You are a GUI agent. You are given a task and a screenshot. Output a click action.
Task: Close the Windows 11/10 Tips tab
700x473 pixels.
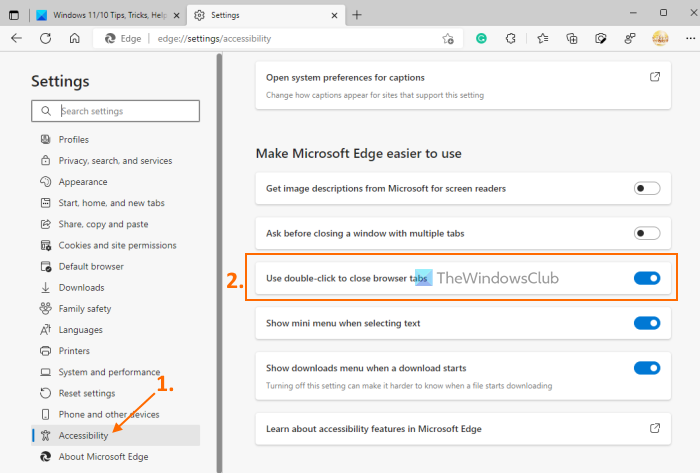176,16
